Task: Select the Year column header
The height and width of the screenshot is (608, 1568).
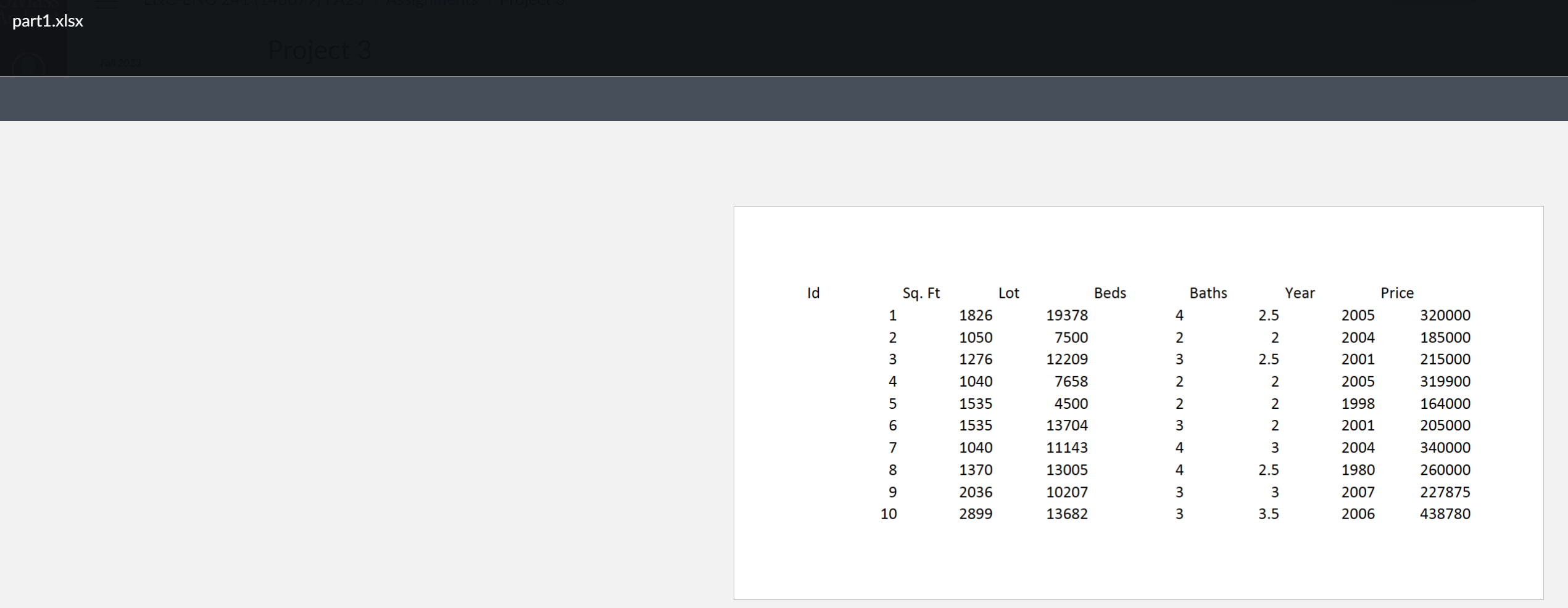Action: coord(1299,293)
